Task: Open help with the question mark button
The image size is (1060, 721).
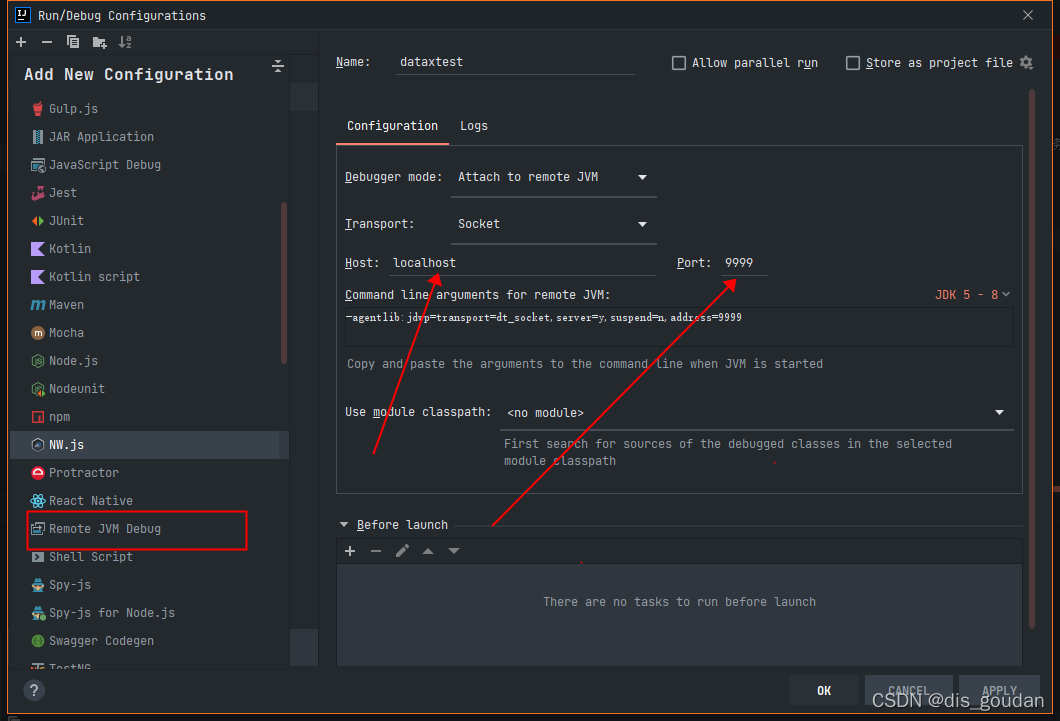Action: pyautogui.click(x=34, y=691)
